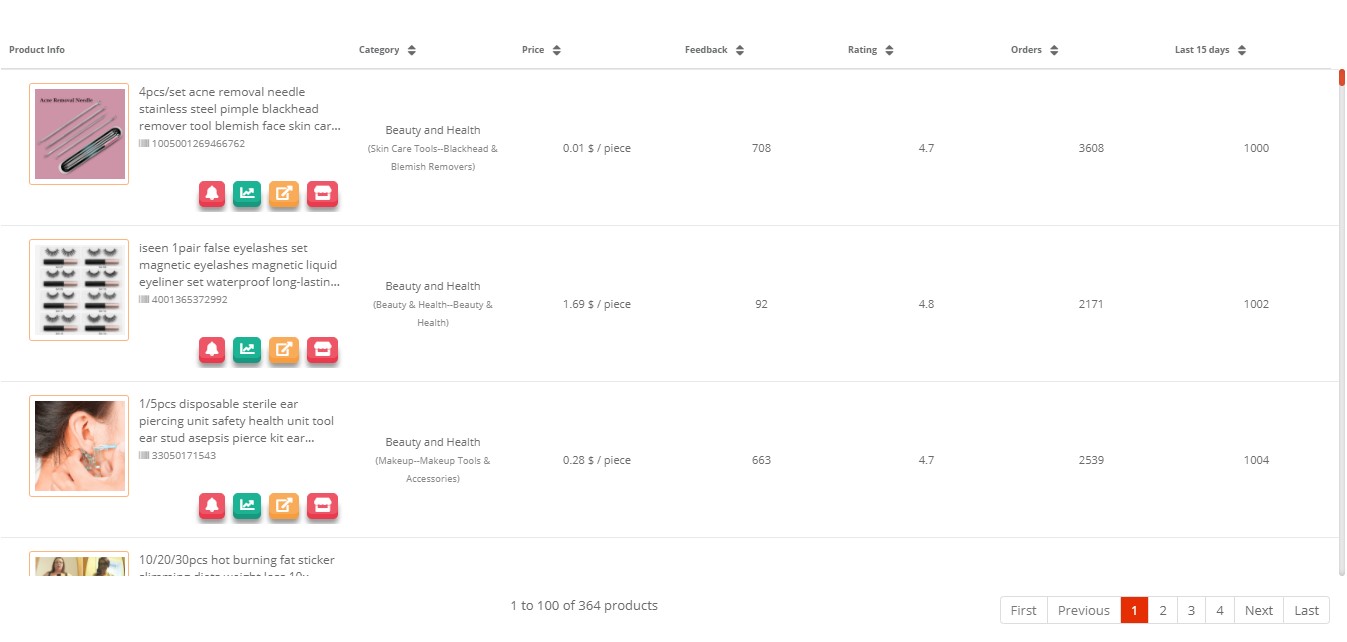1347x642 pixels.
Task: Click the Next pagination button
Action: click(x=1258, y=610)
